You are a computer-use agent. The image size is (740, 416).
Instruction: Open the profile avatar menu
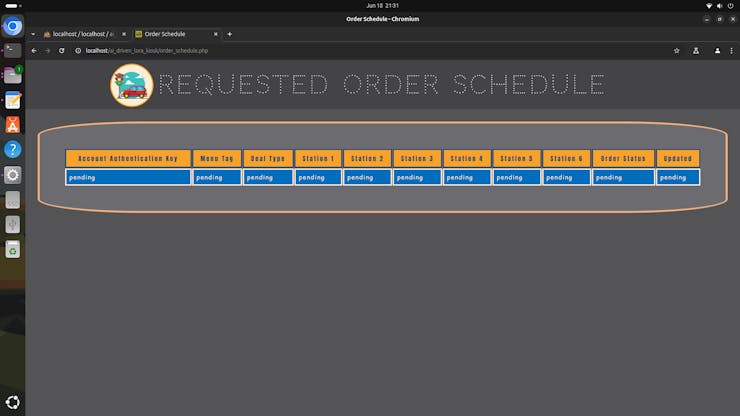(x=717, y=51)
